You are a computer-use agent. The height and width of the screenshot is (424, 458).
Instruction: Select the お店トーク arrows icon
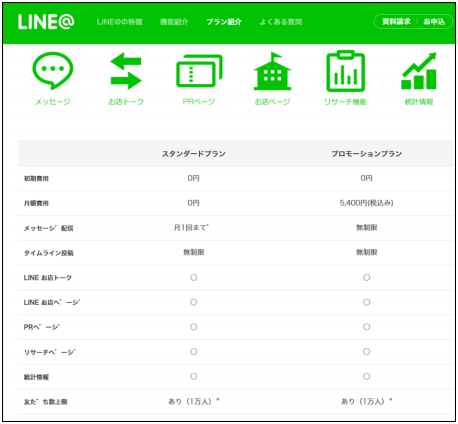pos(126,71)
